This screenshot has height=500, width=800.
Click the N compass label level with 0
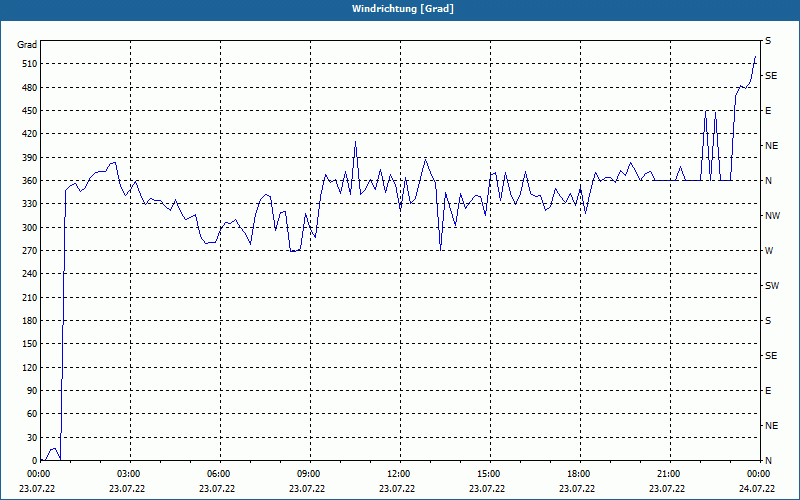768,461
